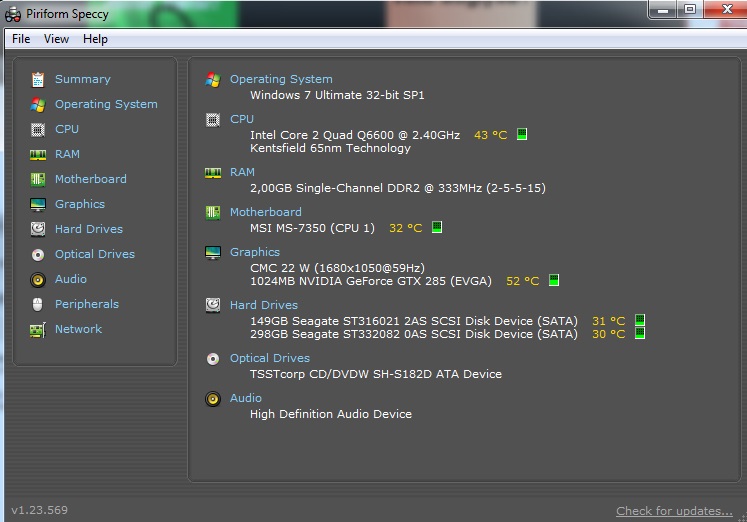Click the RAM stick icon in main panel
Screen dimensions: 747x522
pos(213,173)
